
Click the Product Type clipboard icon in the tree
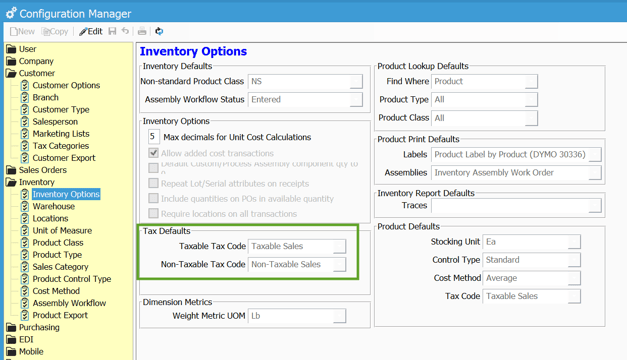click(25, 254)
